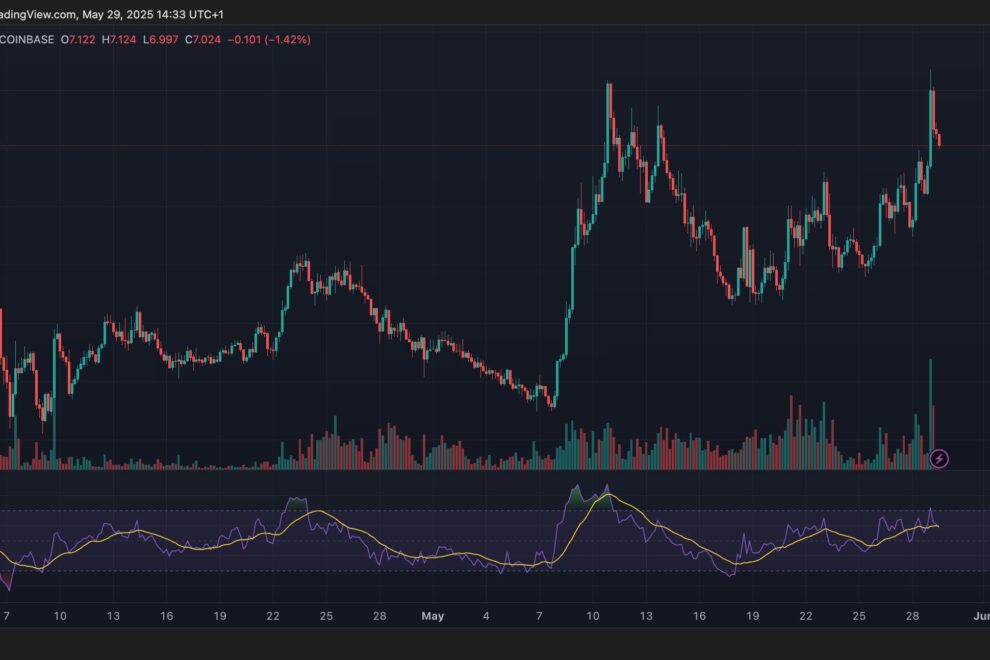Click the date 4 after May label
The height and width of the screenshot is (660, 990).
pos(486,616)
